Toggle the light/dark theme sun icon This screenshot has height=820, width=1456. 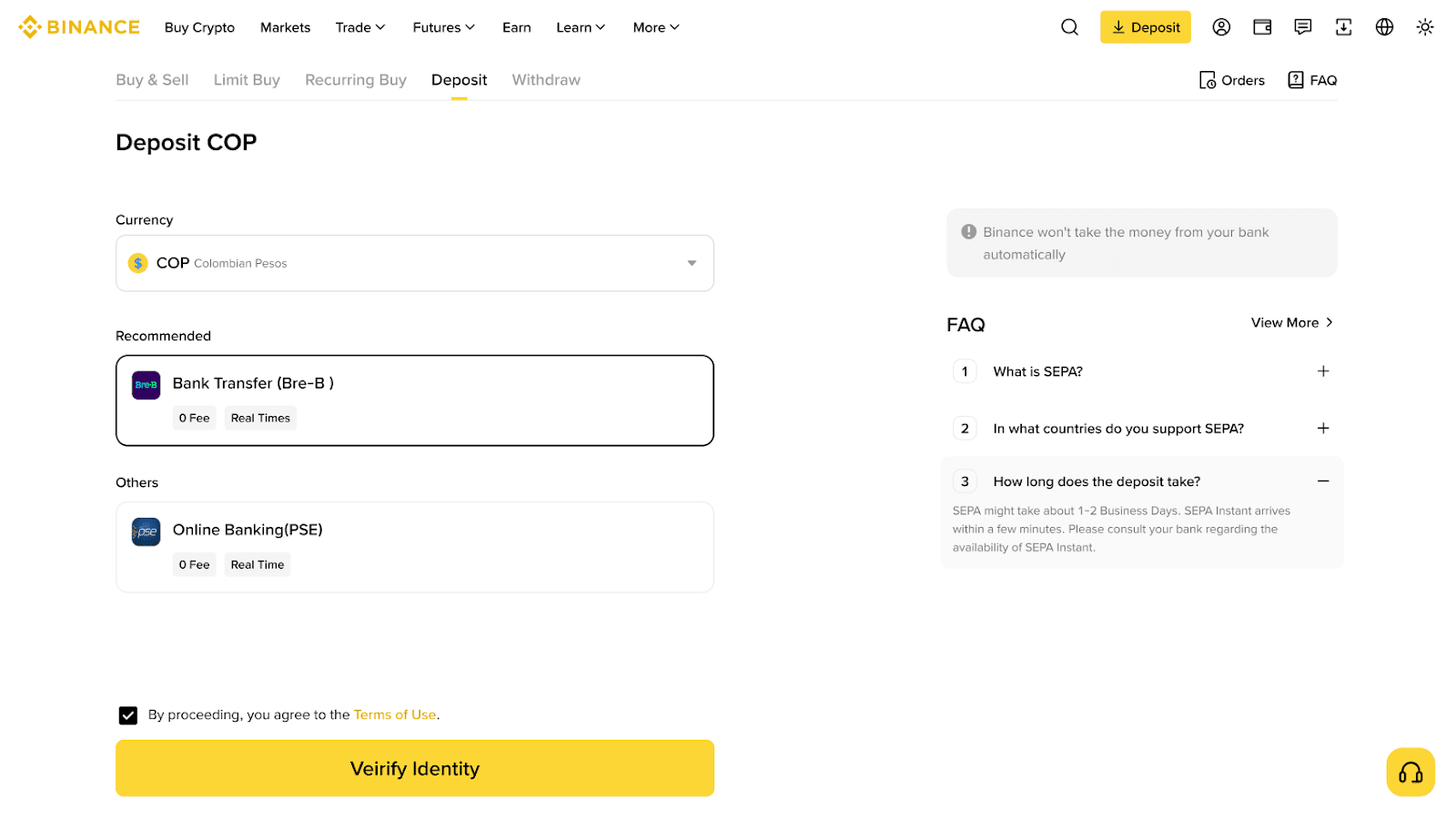point(1425,27)
